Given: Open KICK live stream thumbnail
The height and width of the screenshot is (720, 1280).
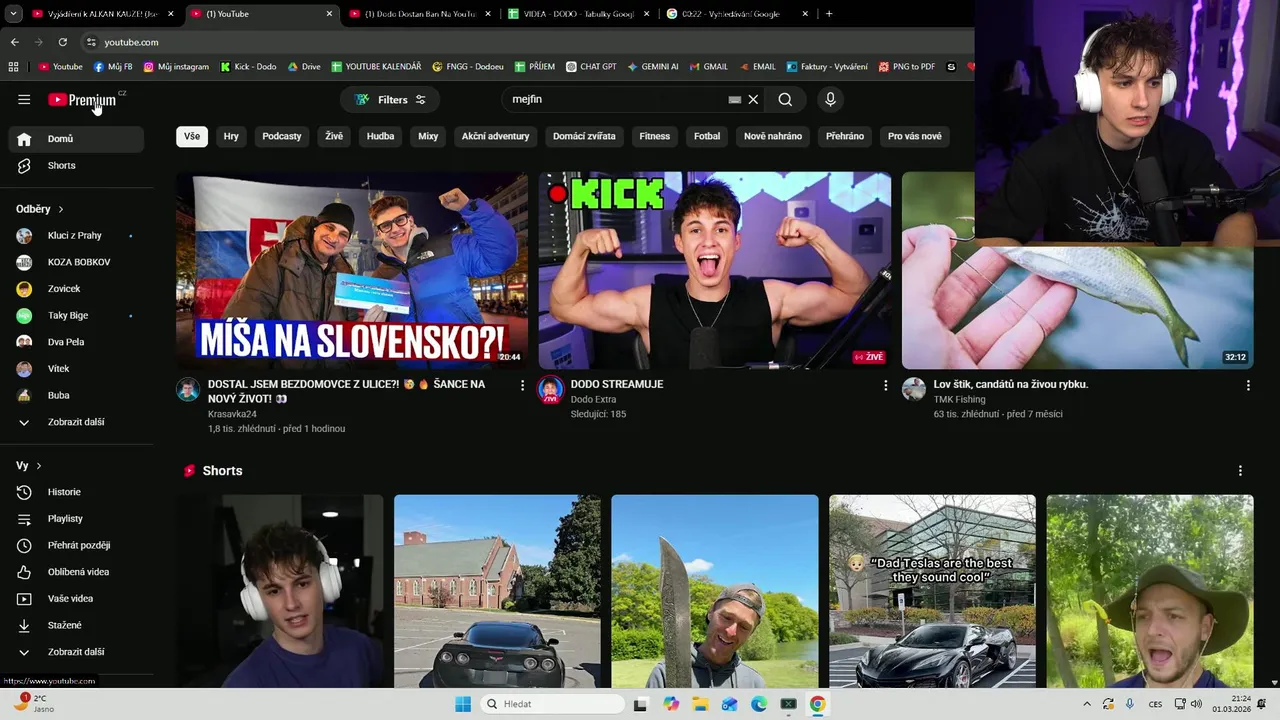Looking at the screenshot, I should [x=715, y=271].
